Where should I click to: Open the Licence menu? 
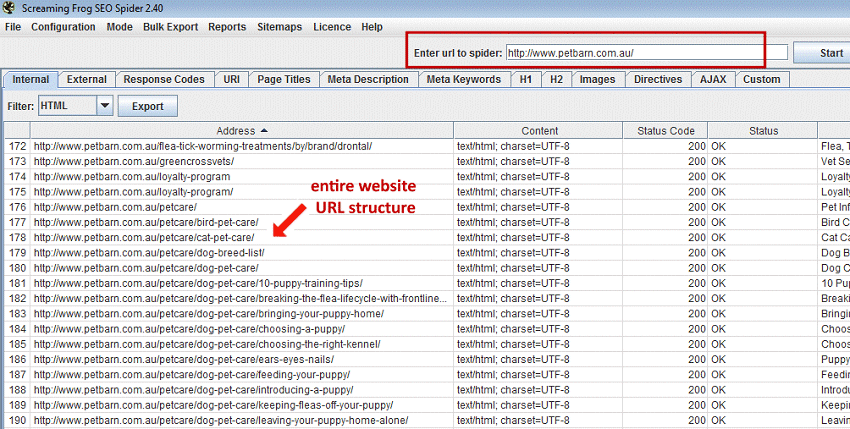point(332,27)
